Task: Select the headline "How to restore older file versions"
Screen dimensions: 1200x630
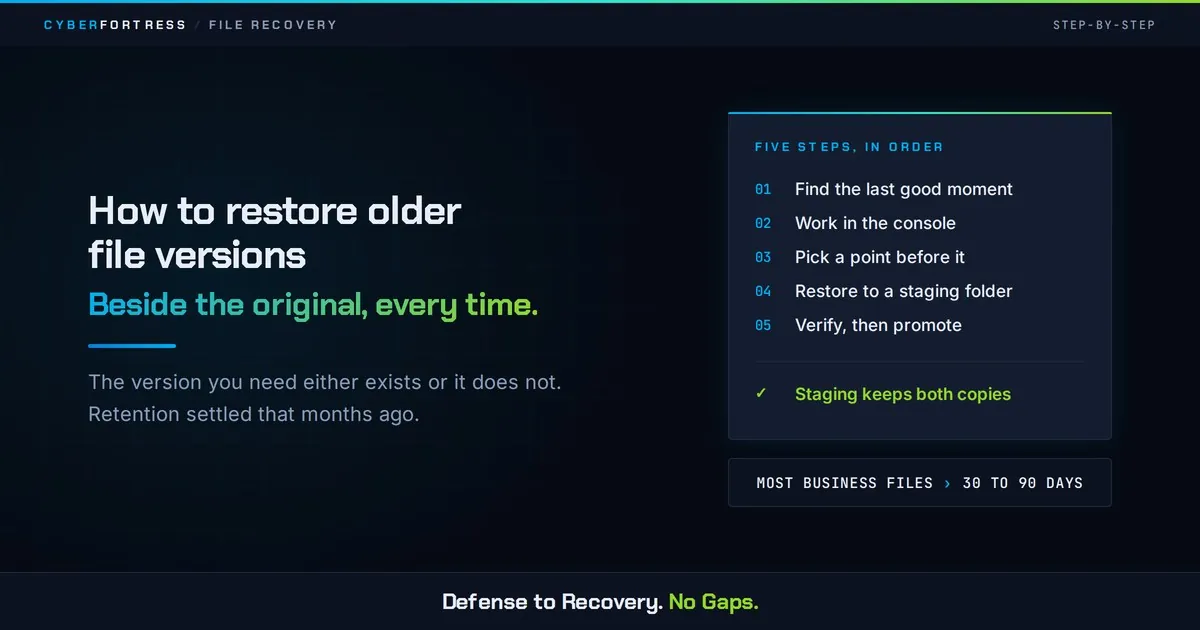Action: pyautogui.click(x=275, y=233)
